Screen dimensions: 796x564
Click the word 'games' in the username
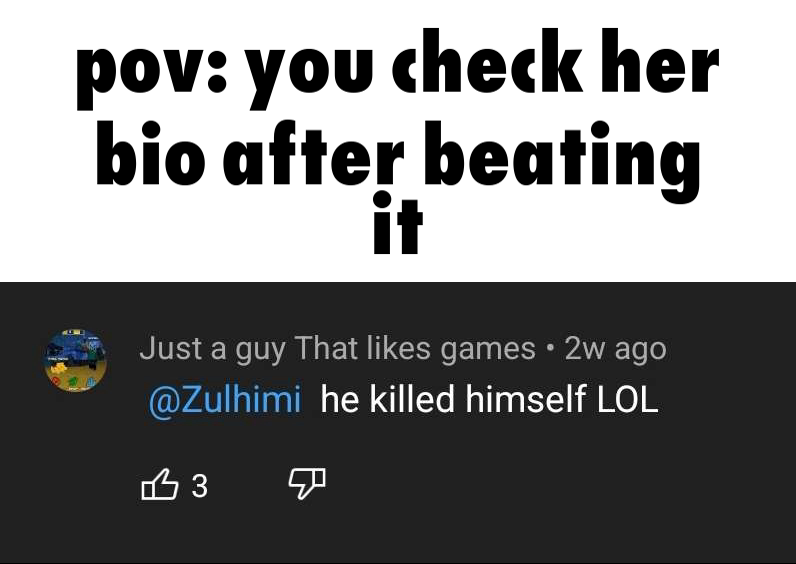click(x=487, y=351)
